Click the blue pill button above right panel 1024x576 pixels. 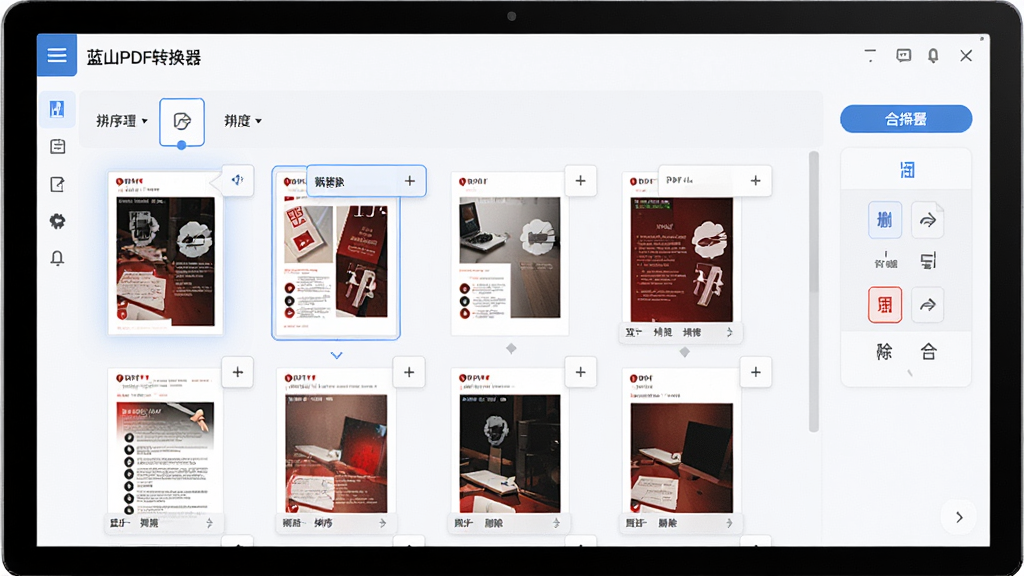(906, 119)
